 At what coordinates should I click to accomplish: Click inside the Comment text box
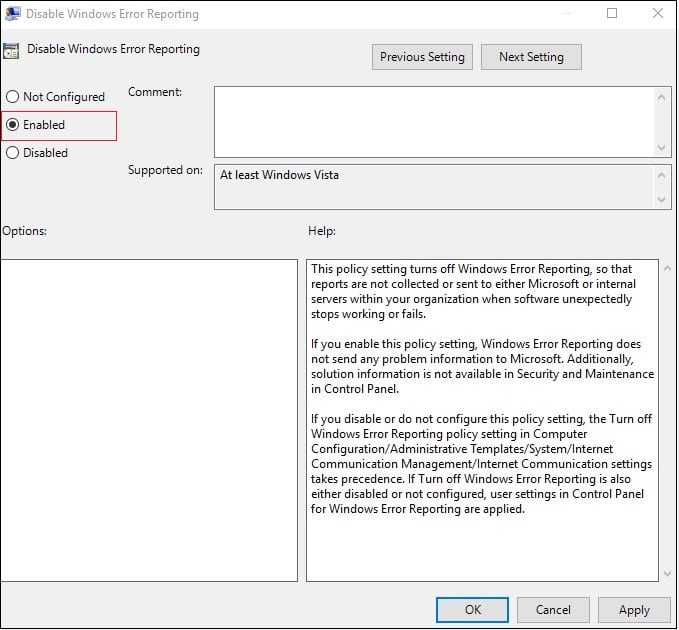pos(433,122)
